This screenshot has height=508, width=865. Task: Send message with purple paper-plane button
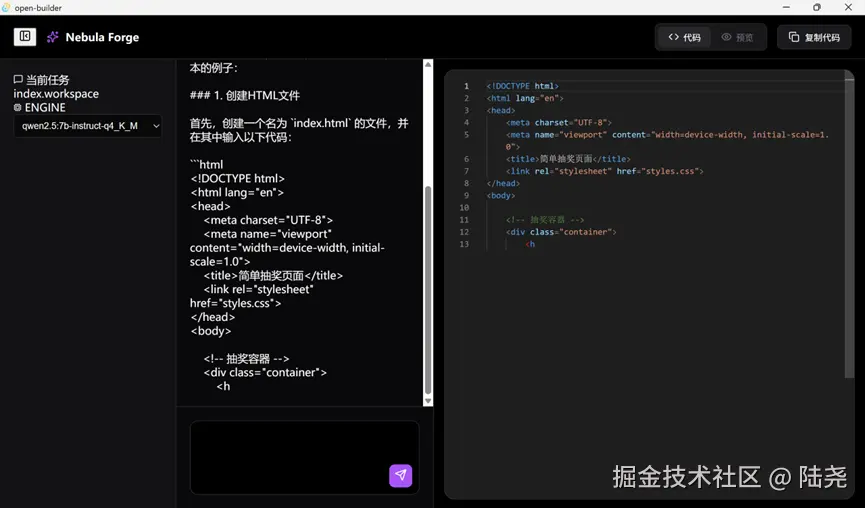click(x=401, y=475)
